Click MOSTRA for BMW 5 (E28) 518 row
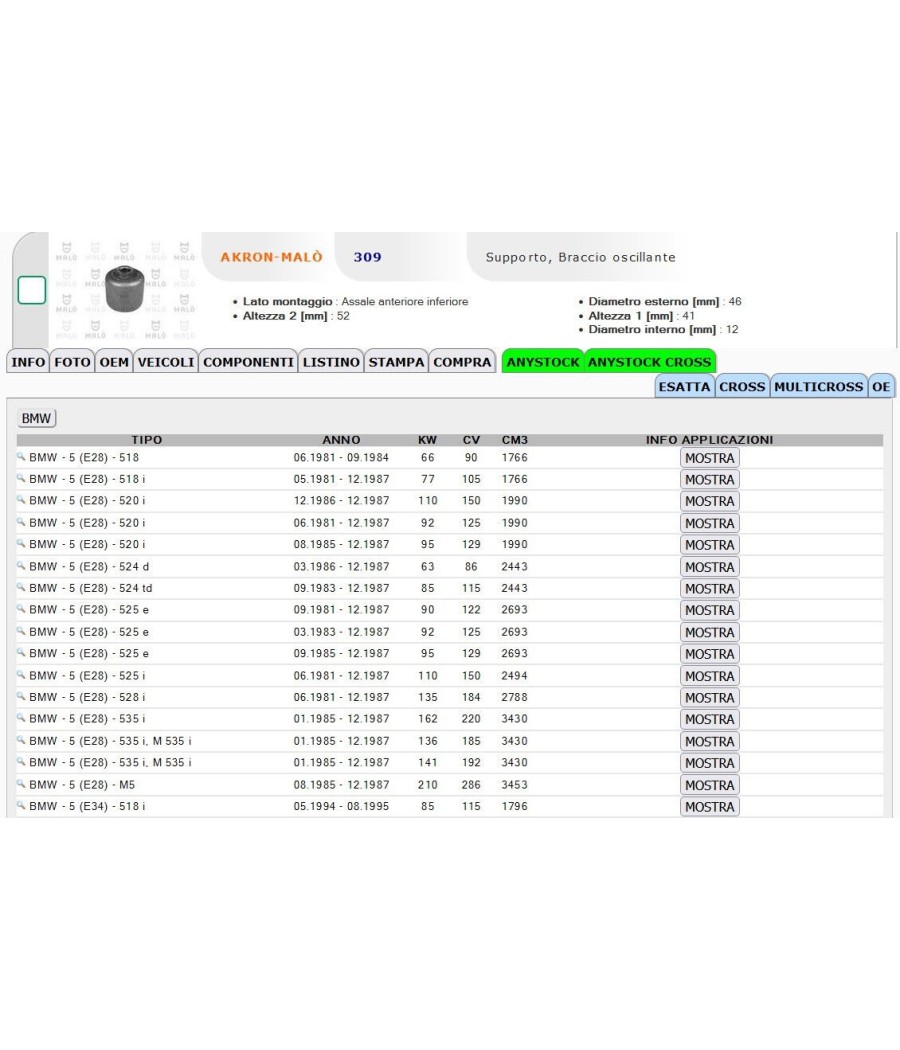This screenshot has height=1050, width=900. pyautogui.click(x=710, y=458)
